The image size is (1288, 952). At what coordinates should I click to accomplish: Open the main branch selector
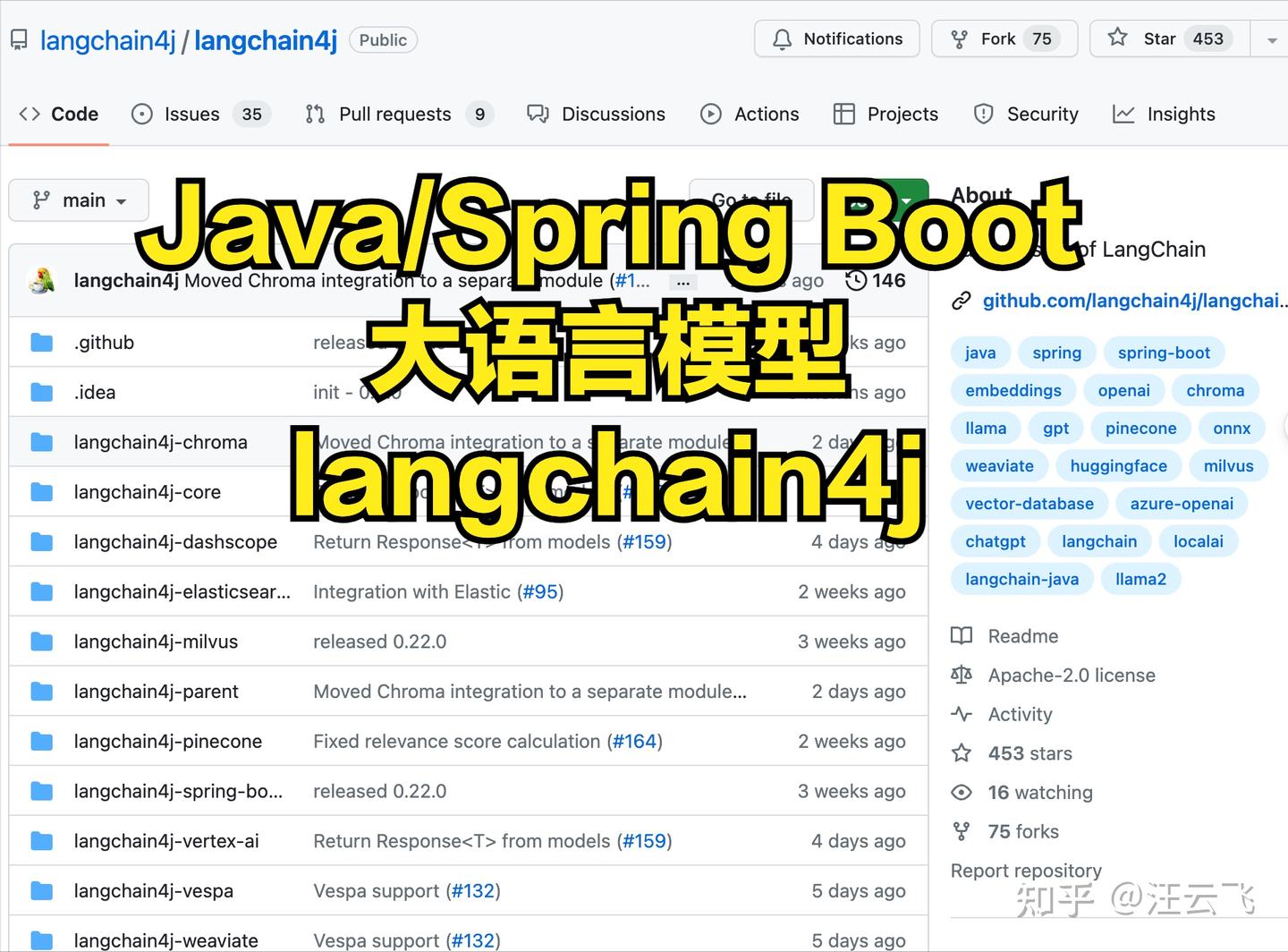point(78,200)
